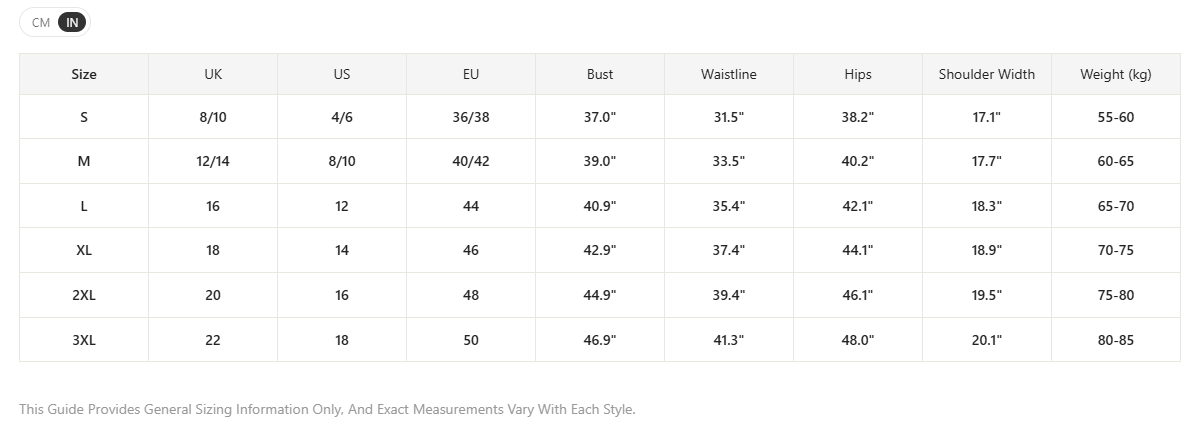Screen dimensions: 1195x428
Task: Click the EU column header
Action: 471,75
